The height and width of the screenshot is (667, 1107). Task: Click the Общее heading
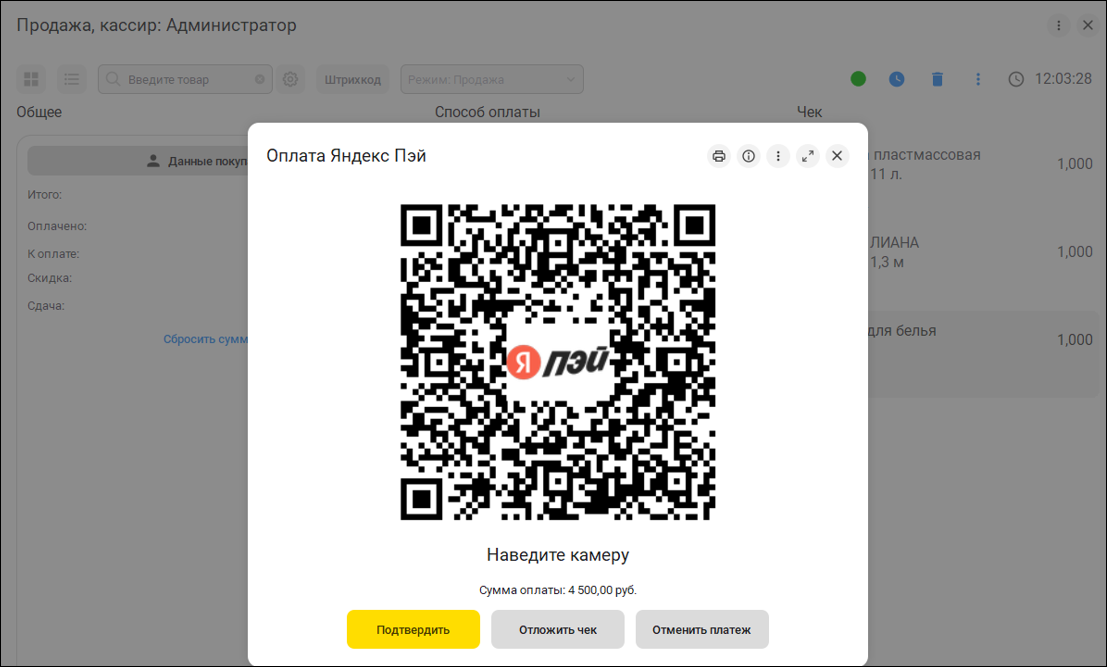(x=39, y=112)
